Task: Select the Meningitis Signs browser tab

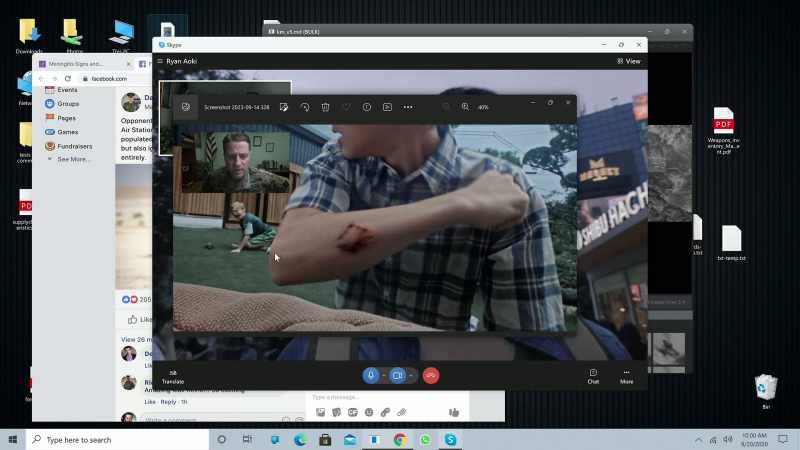Action: 82,64
